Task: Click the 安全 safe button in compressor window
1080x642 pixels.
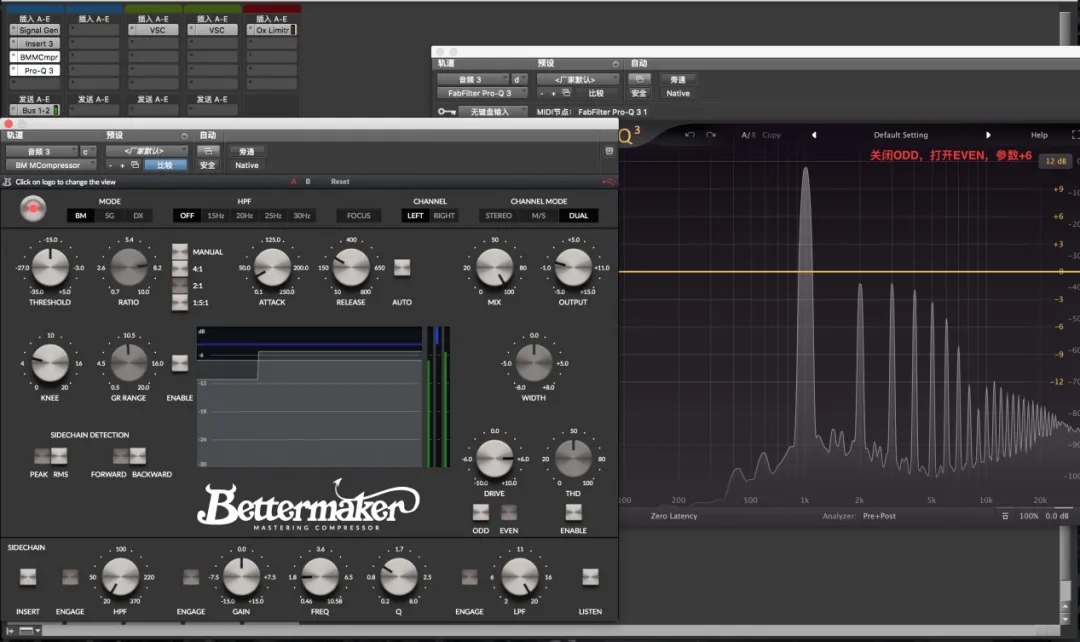Action: (x=207, y=165)
